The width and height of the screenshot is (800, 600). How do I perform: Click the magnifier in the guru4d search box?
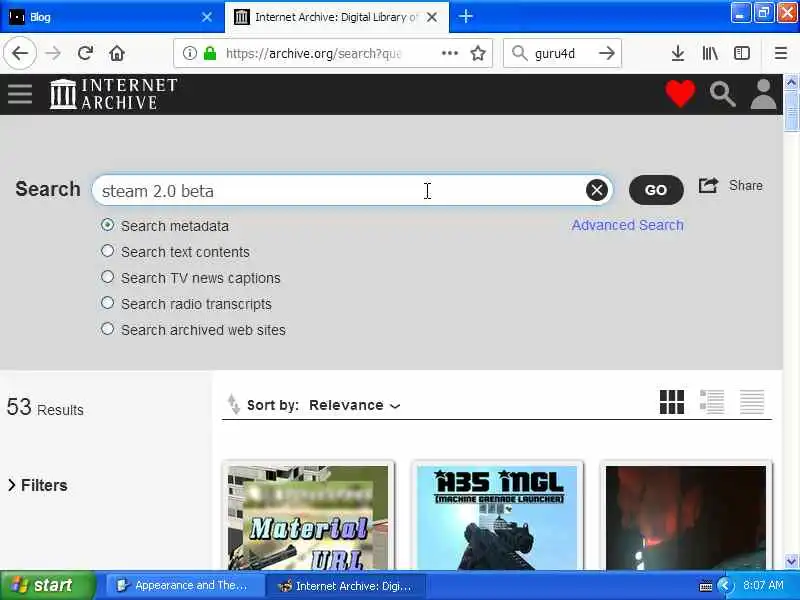tap(519, 53)
